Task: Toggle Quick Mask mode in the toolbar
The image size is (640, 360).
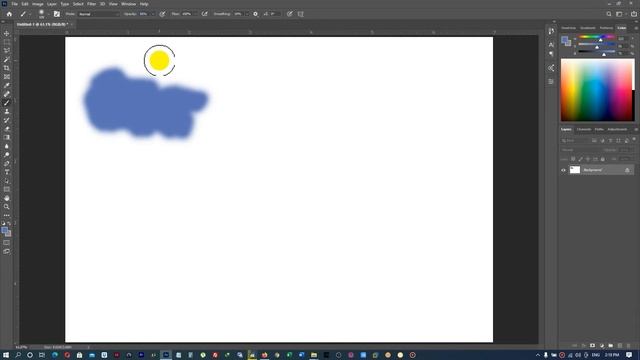Action: pyautogui.click(x=7, y=242)
